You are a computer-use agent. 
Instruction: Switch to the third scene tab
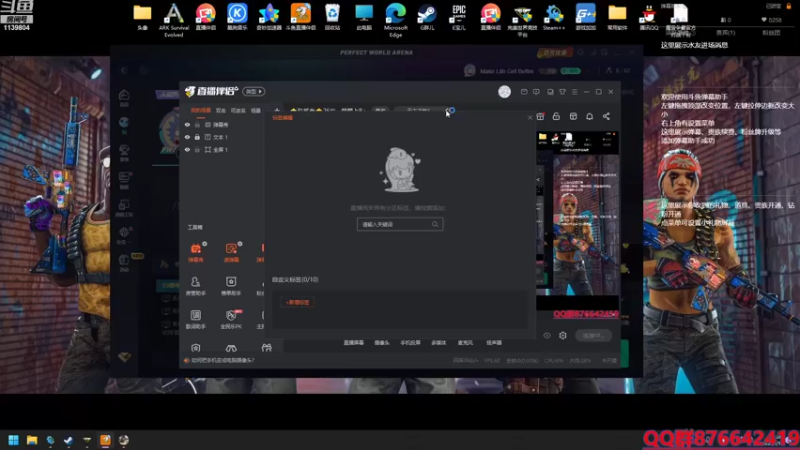238,110
